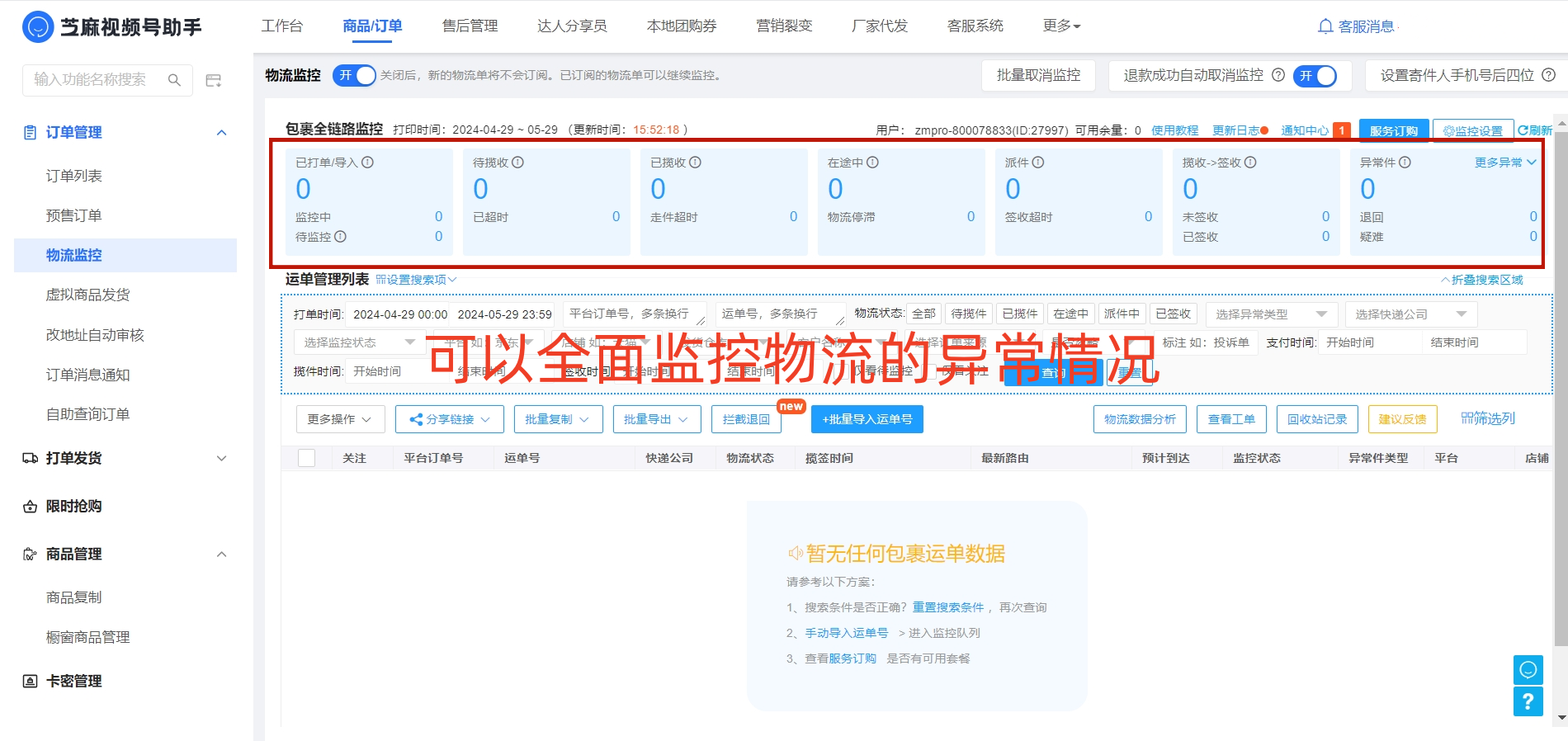Switch to 工作台 tab

282,26
